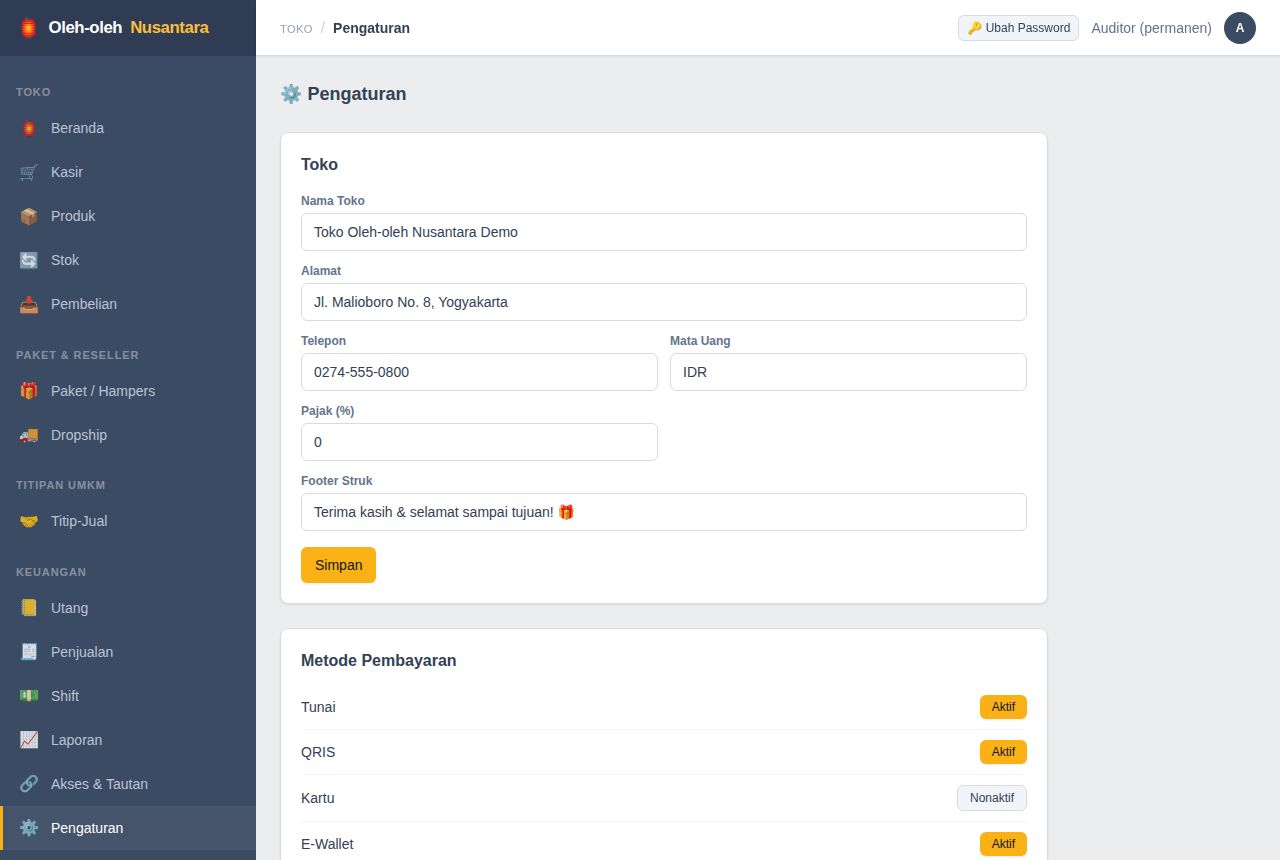Screen dimensions: 1280x860
Task: Open the user avatar A menu
Action: 1240,28
